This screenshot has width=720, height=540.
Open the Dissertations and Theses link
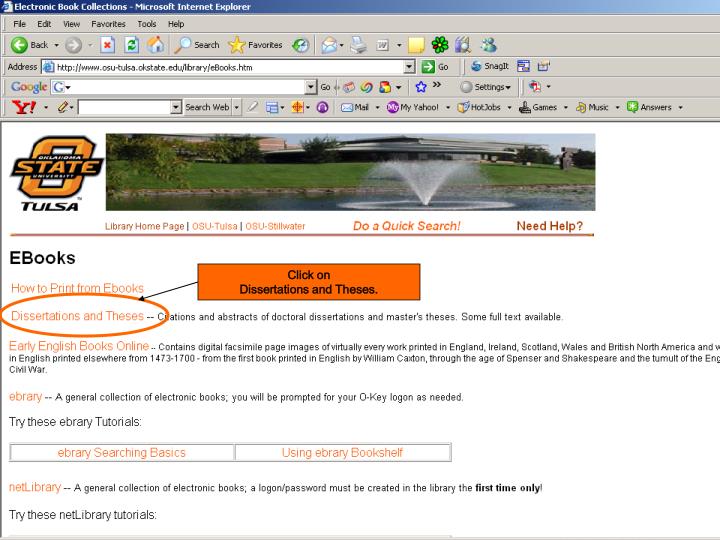[x=78, y=317]
